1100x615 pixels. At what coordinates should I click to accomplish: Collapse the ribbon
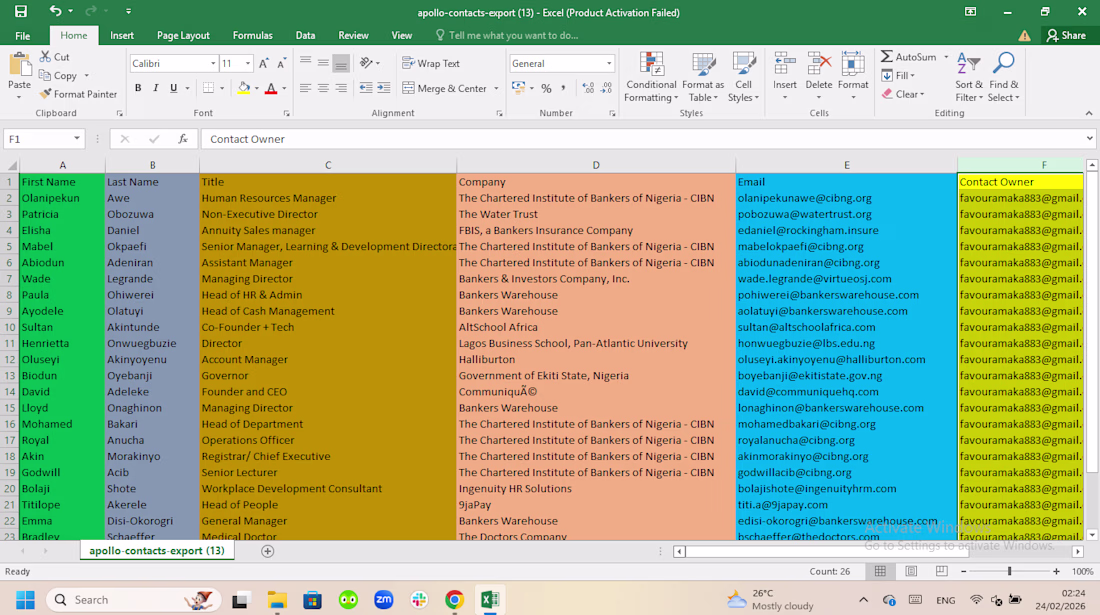click(1089, 113)
